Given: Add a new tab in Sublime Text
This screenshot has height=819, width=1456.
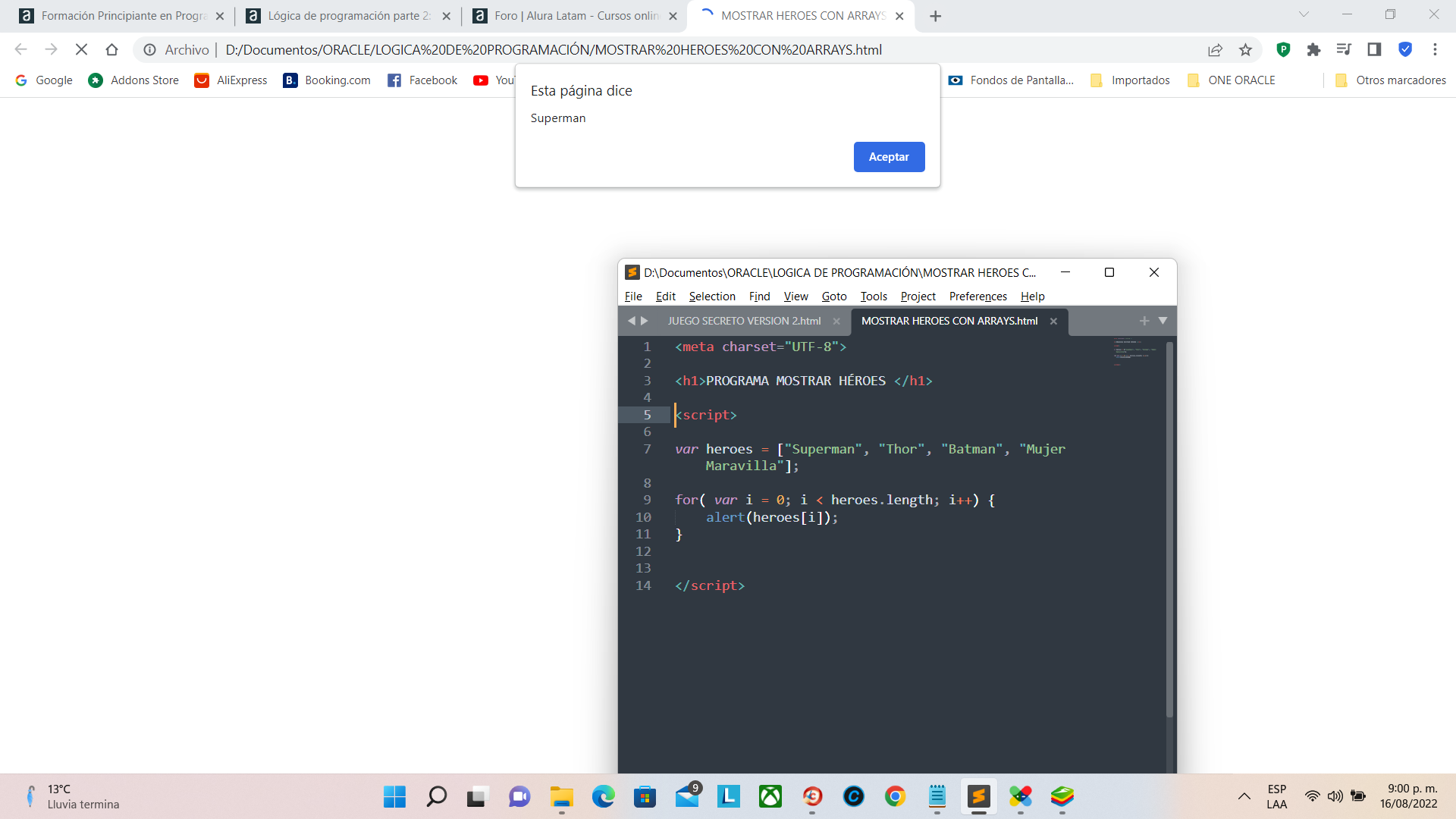Looking at the screenshot, I should click(x=1144, y=321).
